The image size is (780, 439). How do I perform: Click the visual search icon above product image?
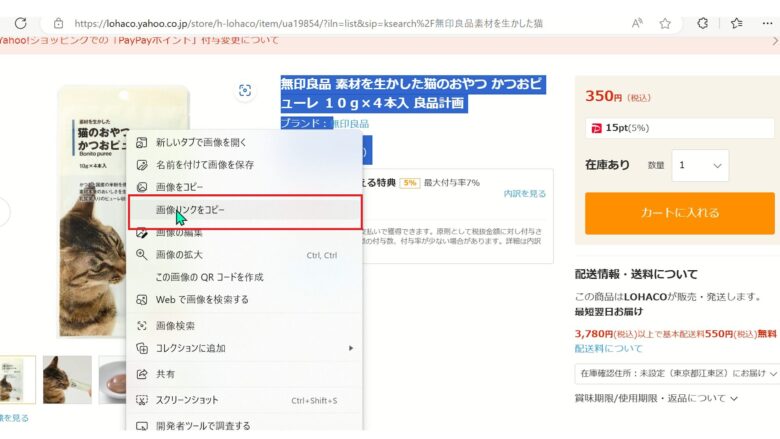pos(245,91)
